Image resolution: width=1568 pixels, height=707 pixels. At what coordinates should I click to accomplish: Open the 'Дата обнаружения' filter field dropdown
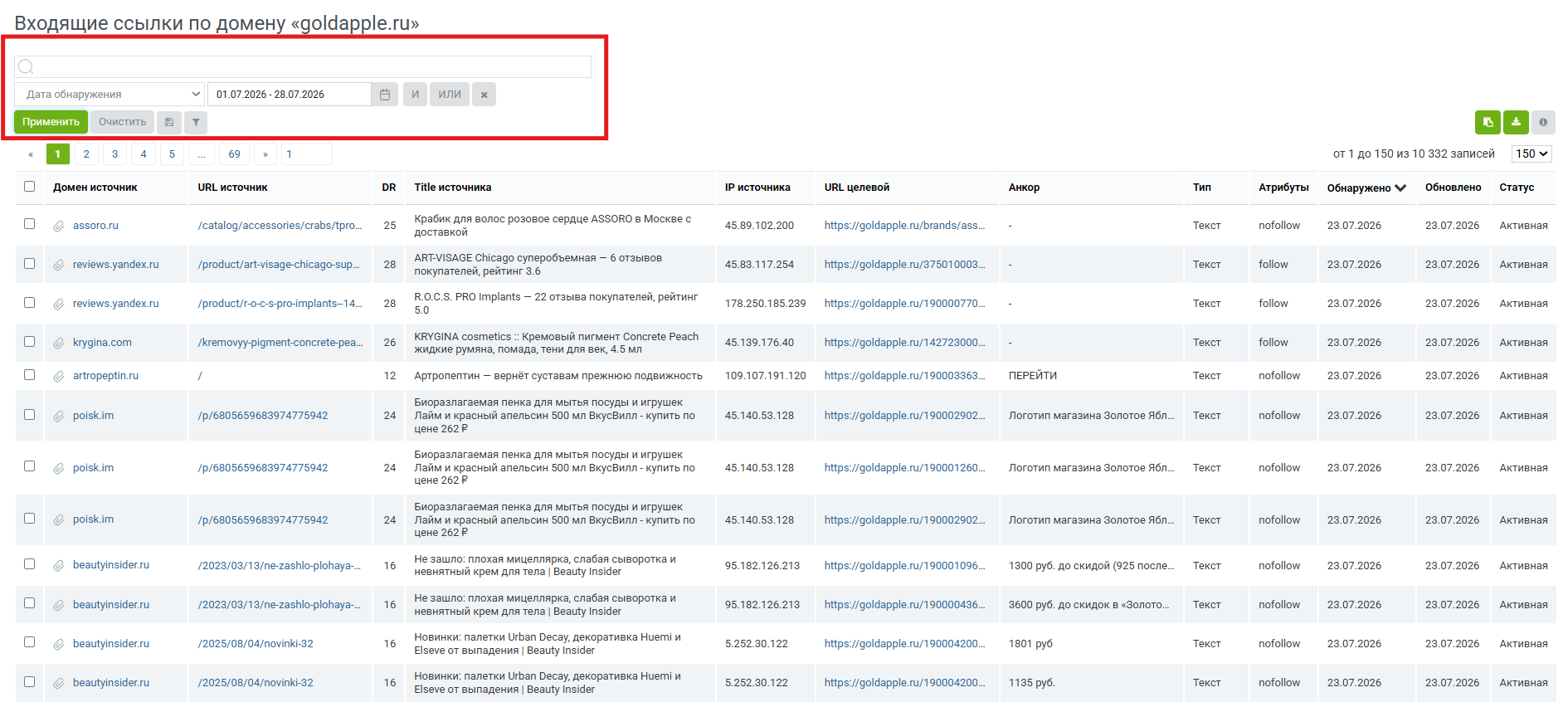pos(110,95)
